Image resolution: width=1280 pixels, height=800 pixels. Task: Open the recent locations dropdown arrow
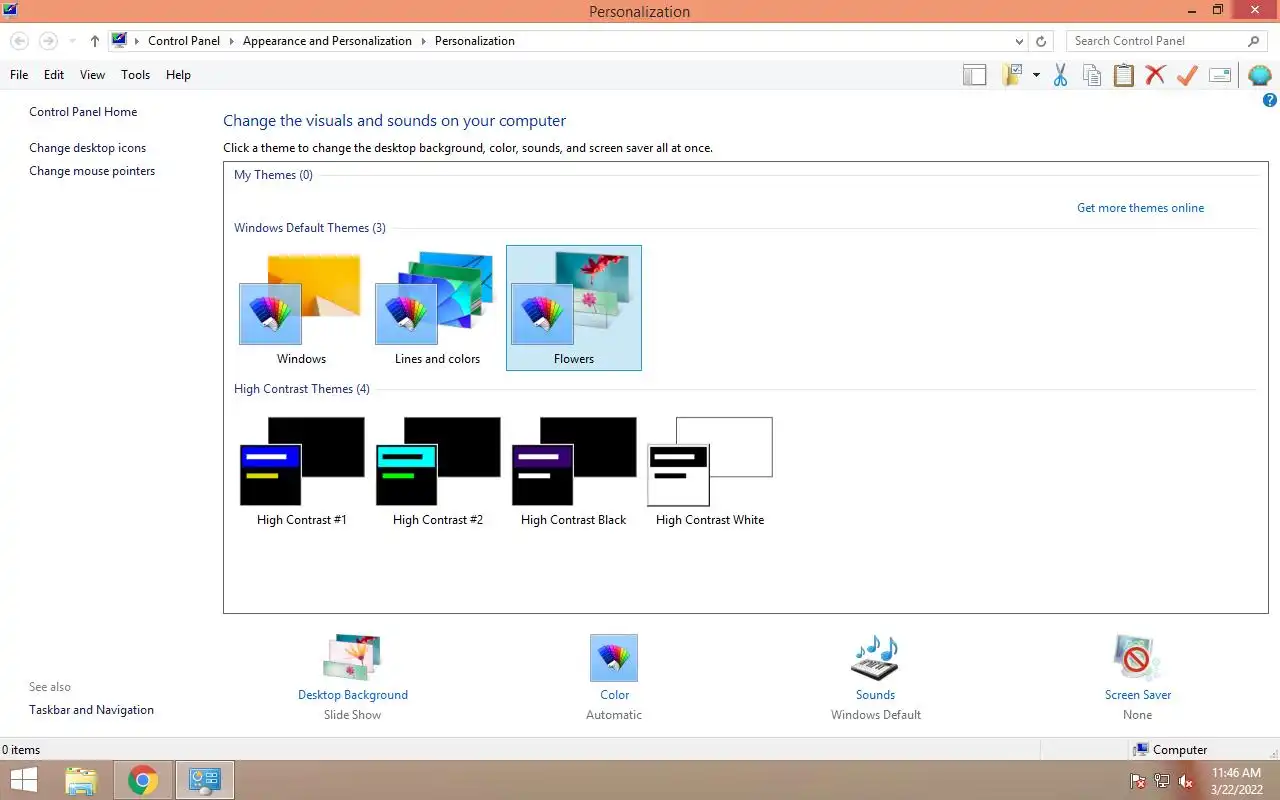72,41
